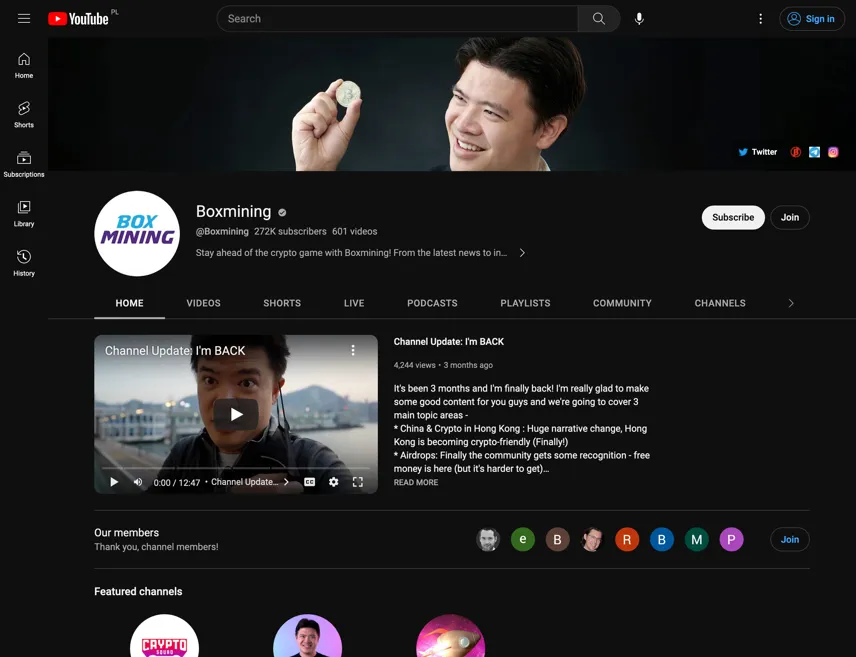Select the HOME tab

pyautogui.click(x=129, y=303)
